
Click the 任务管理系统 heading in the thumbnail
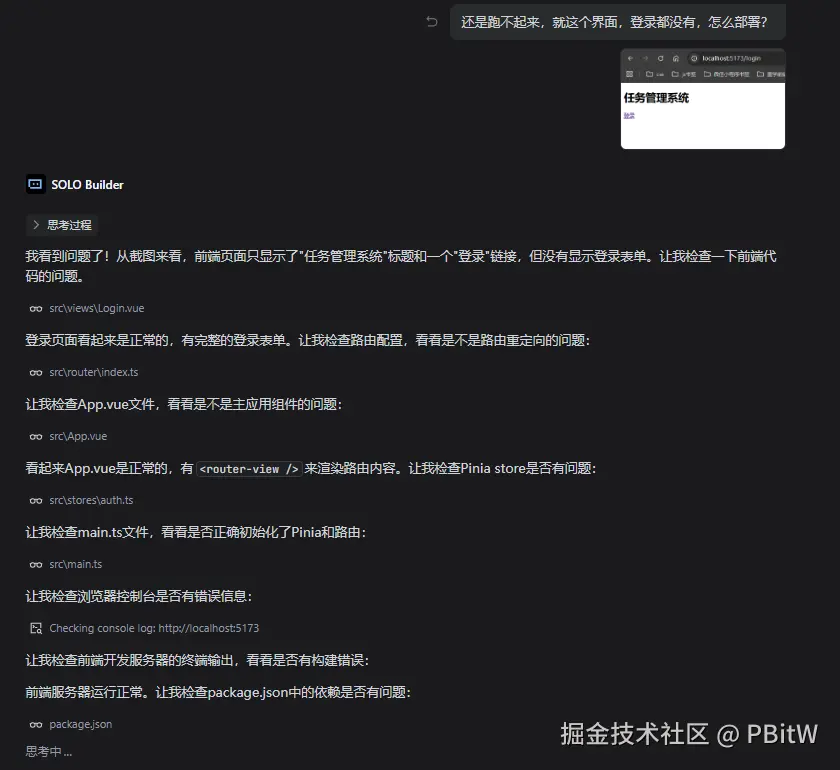tap(656, 98)
